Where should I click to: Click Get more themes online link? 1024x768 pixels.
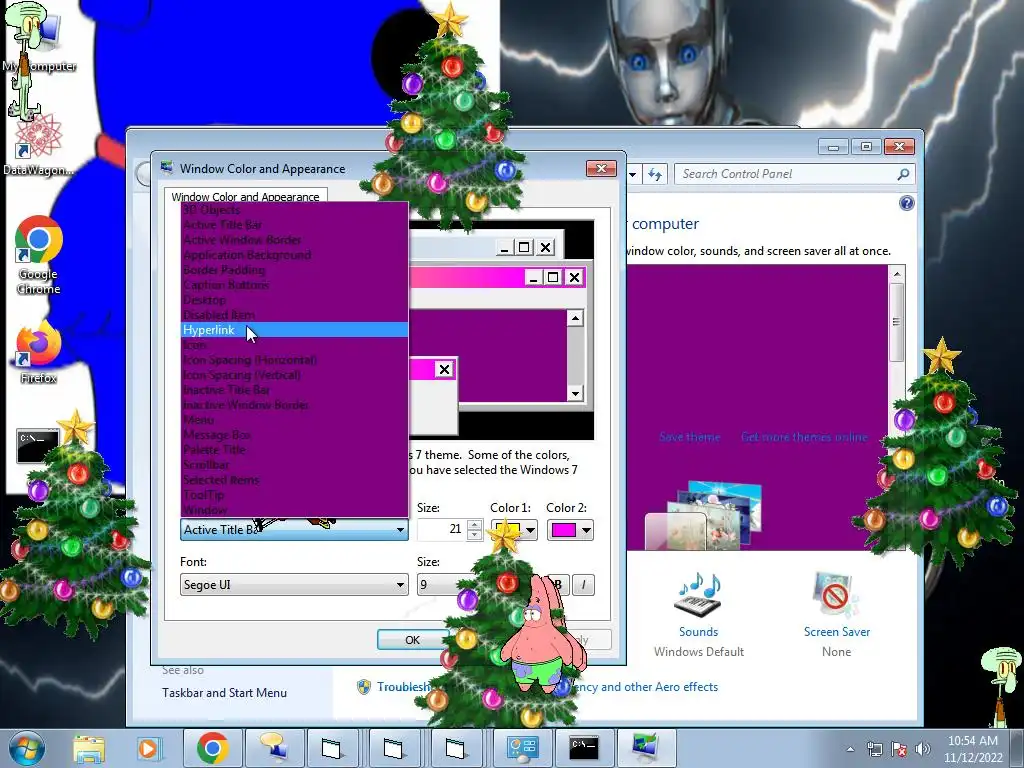[804, 437]
